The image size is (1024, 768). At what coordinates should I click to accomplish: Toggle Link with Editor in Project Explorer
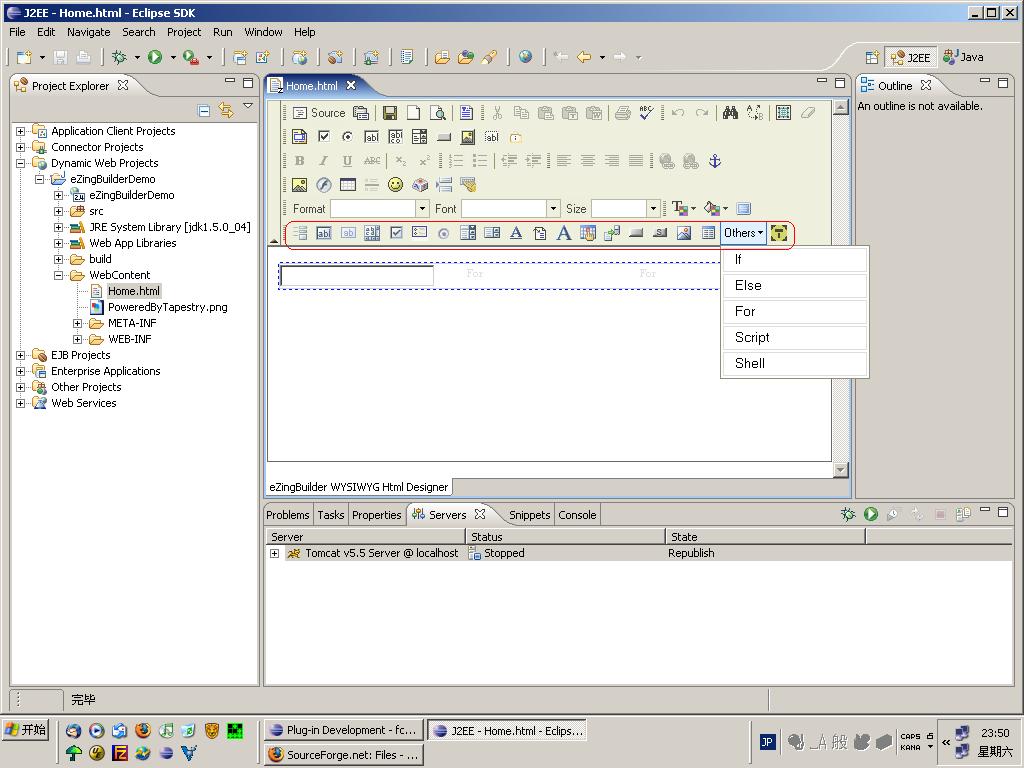[226, 111]
